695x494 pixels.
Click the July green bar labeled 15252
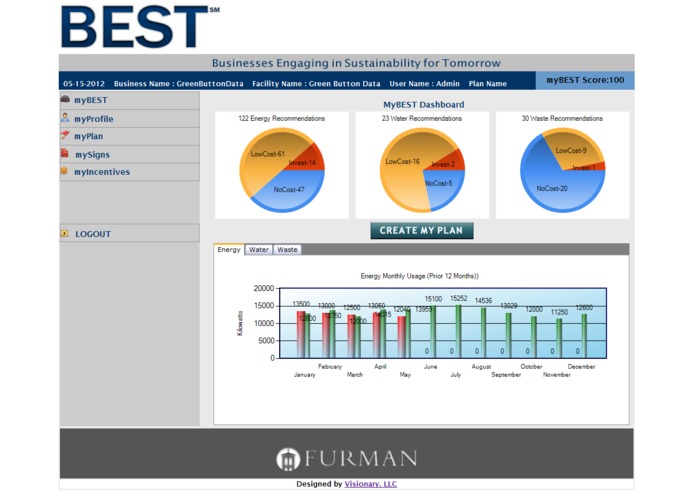tap(458, 331)
